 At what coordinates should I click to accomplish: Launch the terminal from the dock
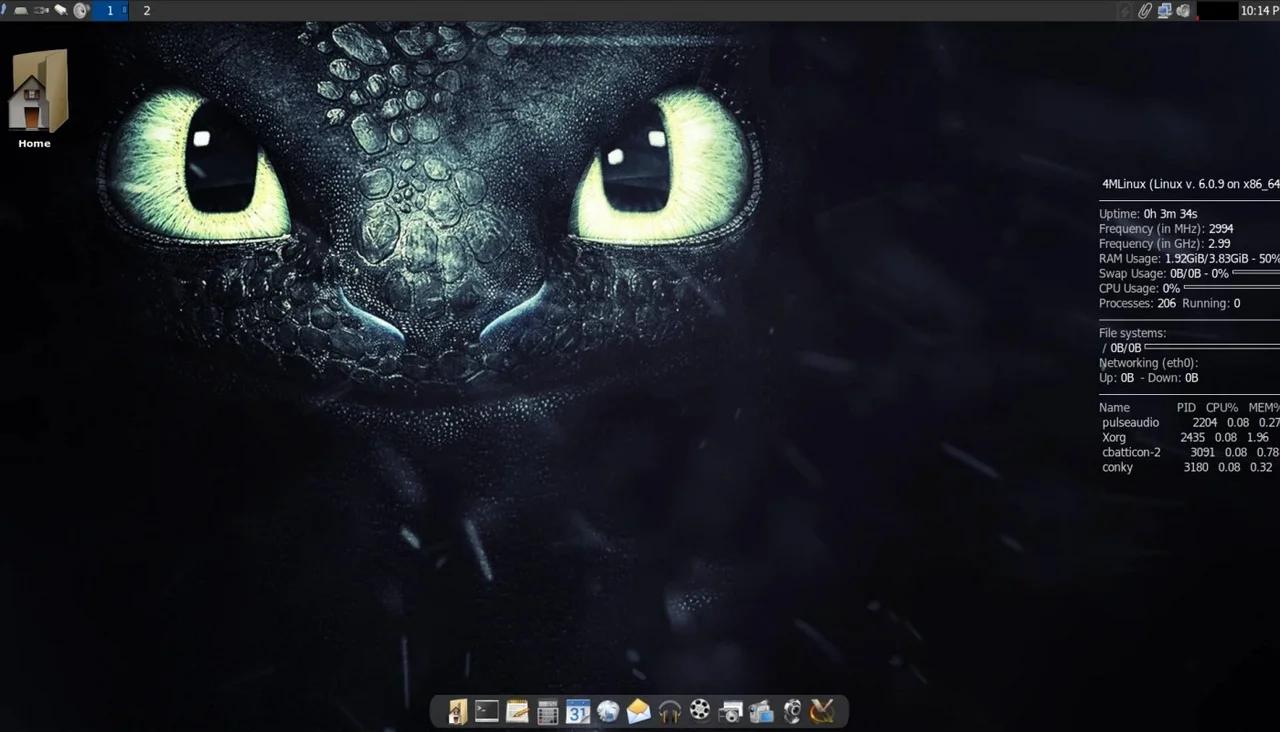coord(487,711)
